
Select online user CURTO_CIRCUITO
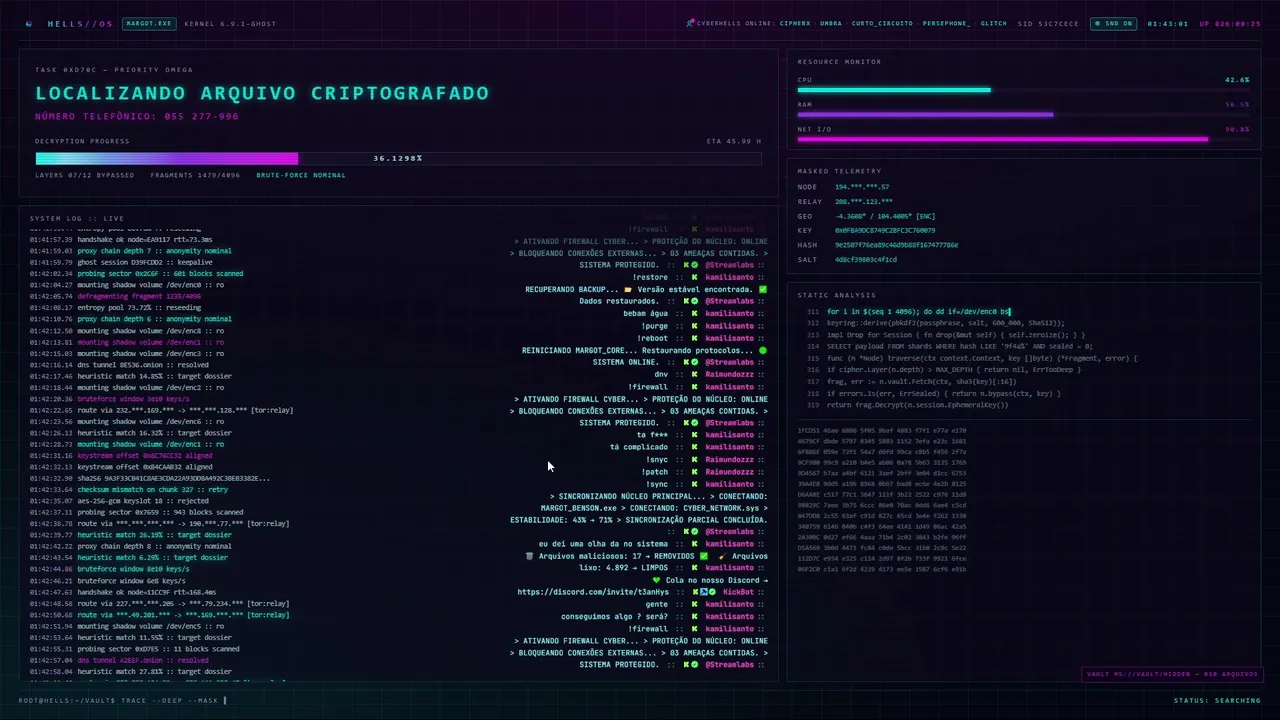click(x=882, y=23)
